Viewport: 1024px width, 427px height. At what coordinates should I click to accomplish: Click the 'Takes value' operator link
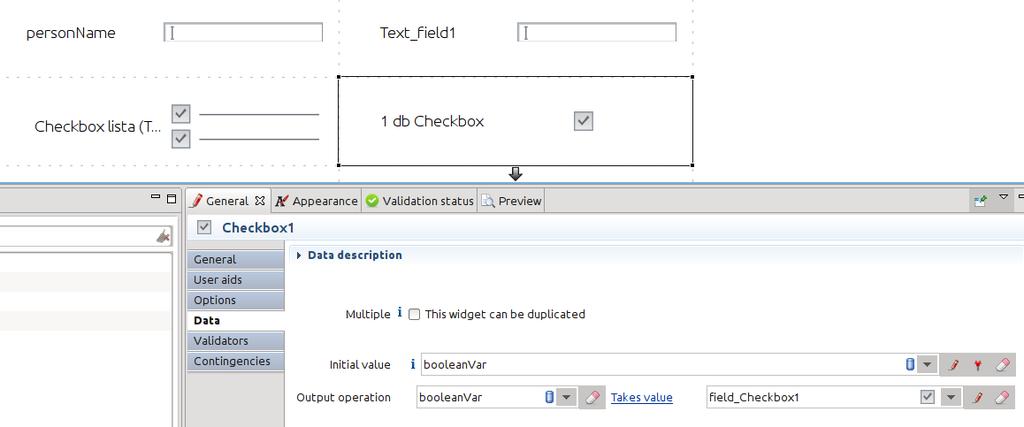[641, 398]
